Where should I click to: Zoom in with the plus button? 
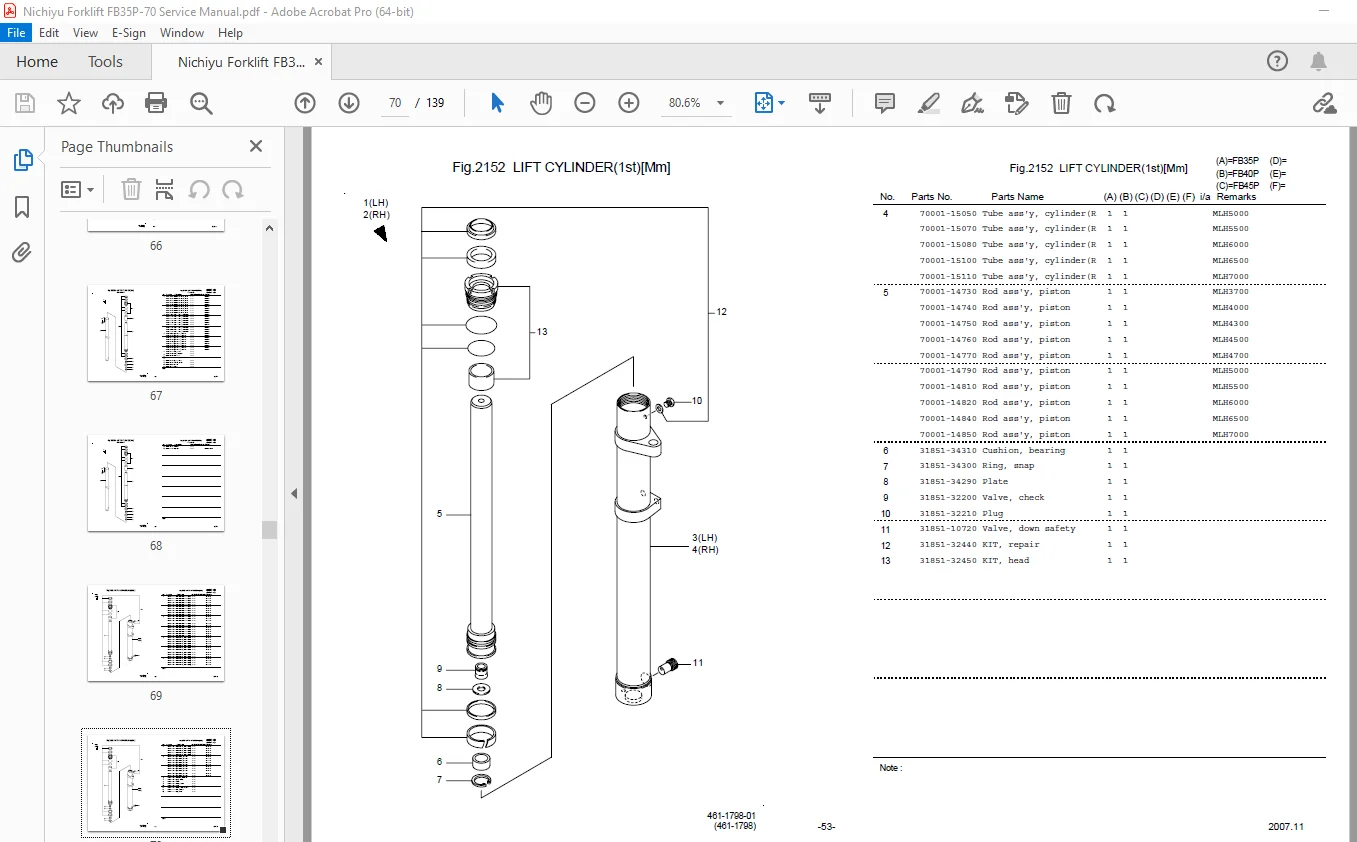pos(629,103)
